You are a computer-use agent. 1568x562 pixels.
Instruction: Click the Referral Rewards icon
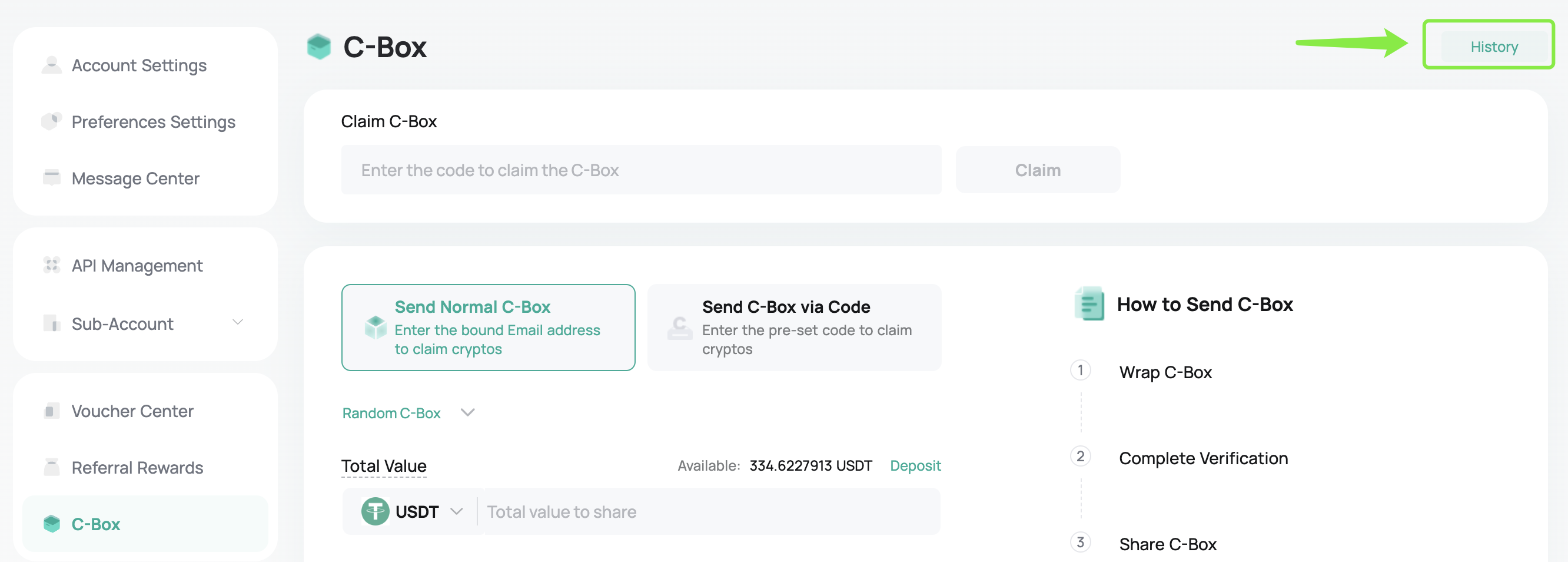[x=52, y=468]
